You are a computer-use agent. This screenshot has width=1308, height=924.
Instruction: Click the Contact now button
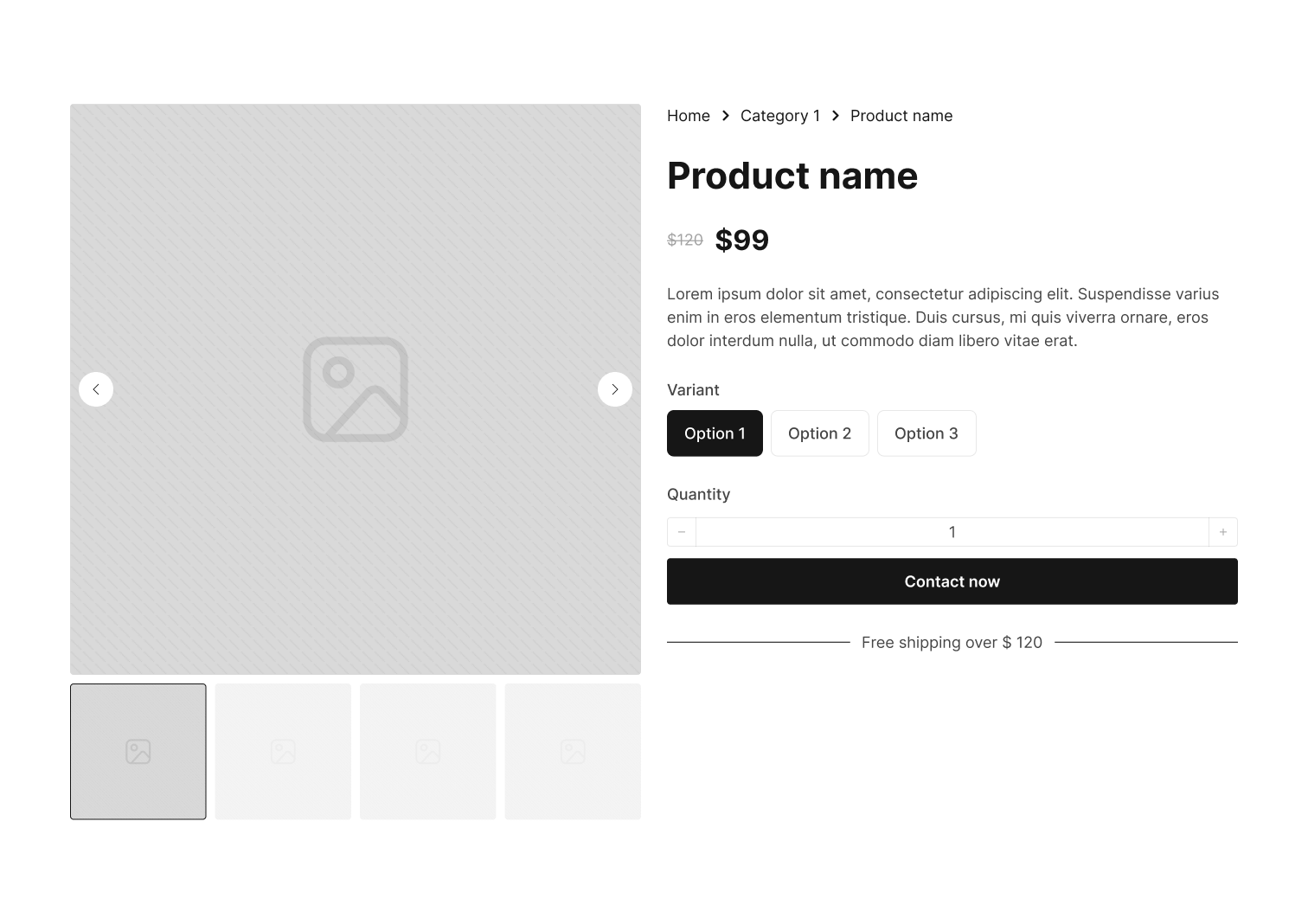pos(952,581)
